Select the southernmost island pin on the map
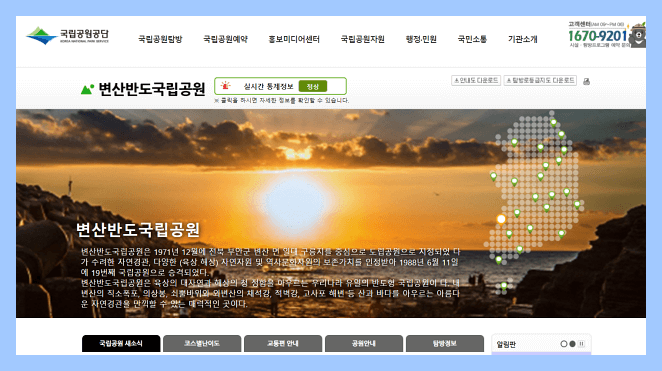Viewport: 662px width, 371px height. click(x=504, y=287)
